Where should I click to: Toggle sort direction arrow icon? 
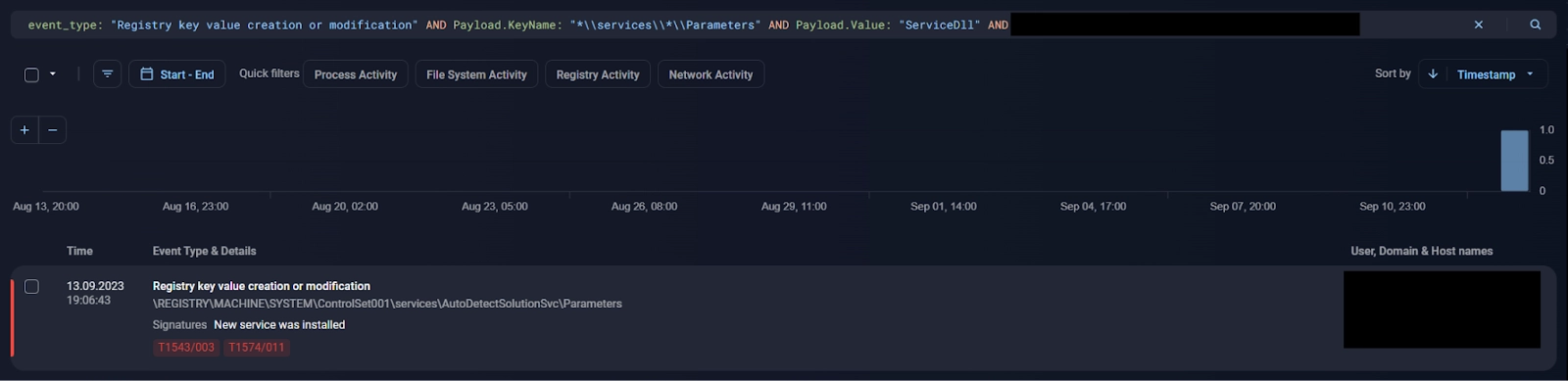point(1433,74)
